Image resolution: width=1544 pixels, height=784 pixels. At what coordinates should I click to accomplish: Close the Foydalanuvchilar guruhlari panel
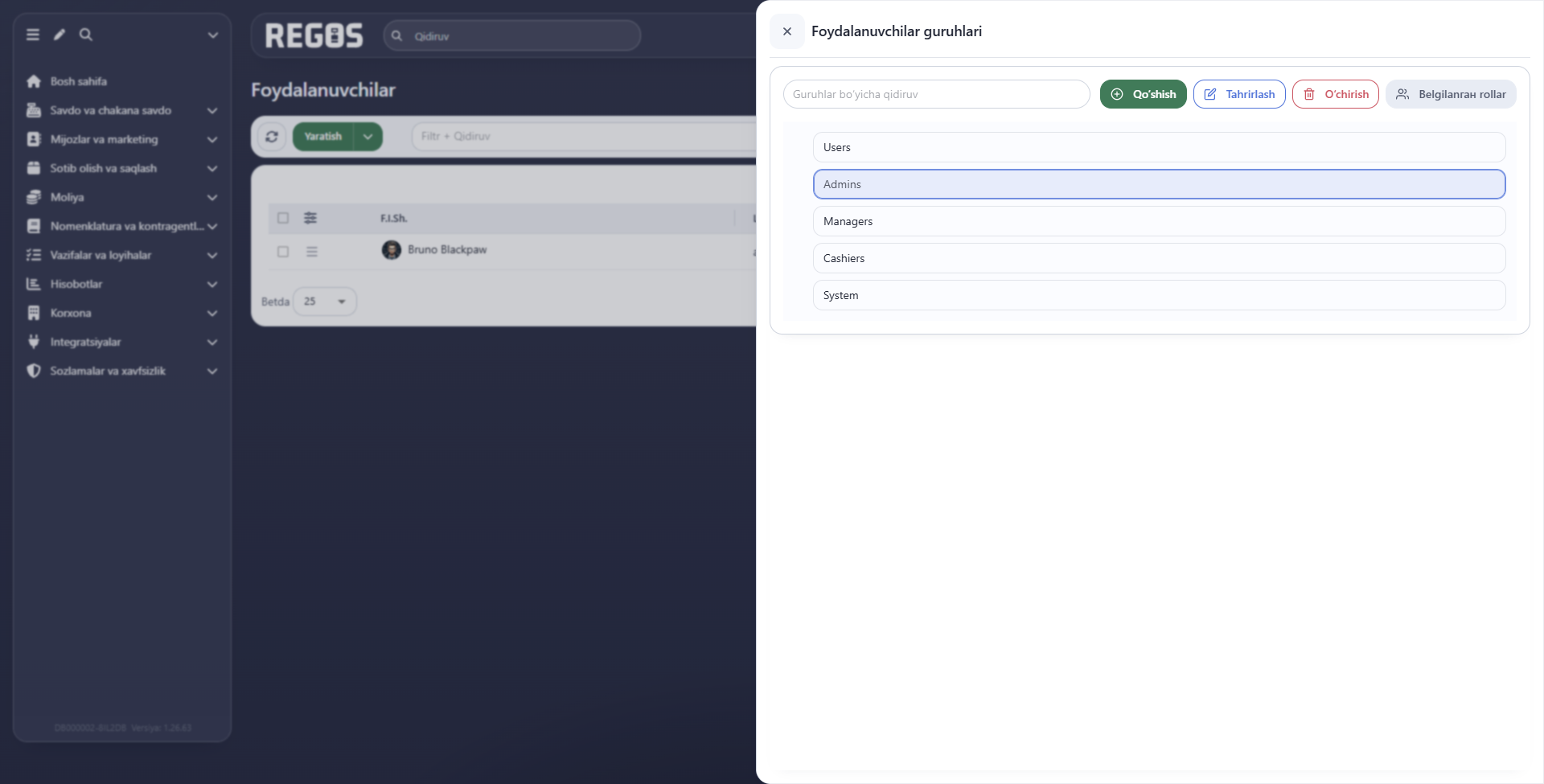787,31
